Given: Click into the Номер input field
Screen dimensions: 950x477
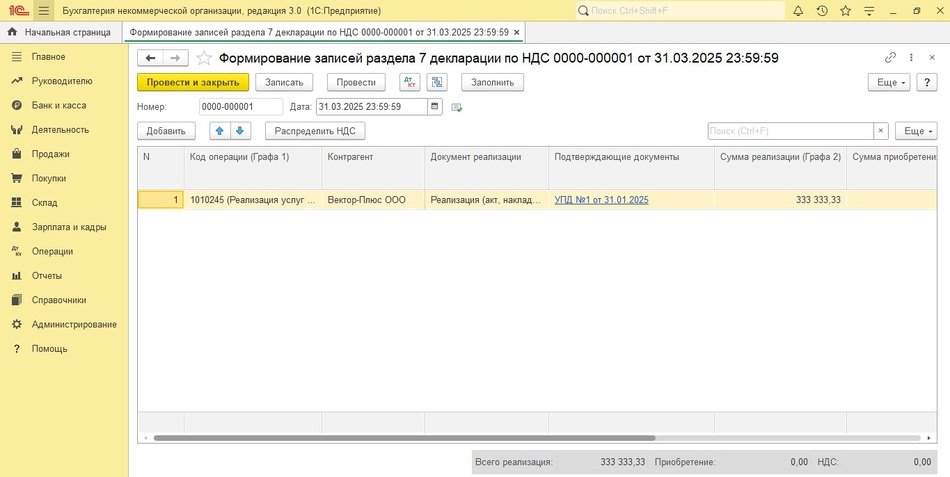Looking at the screenshot, I should [240, 106].
